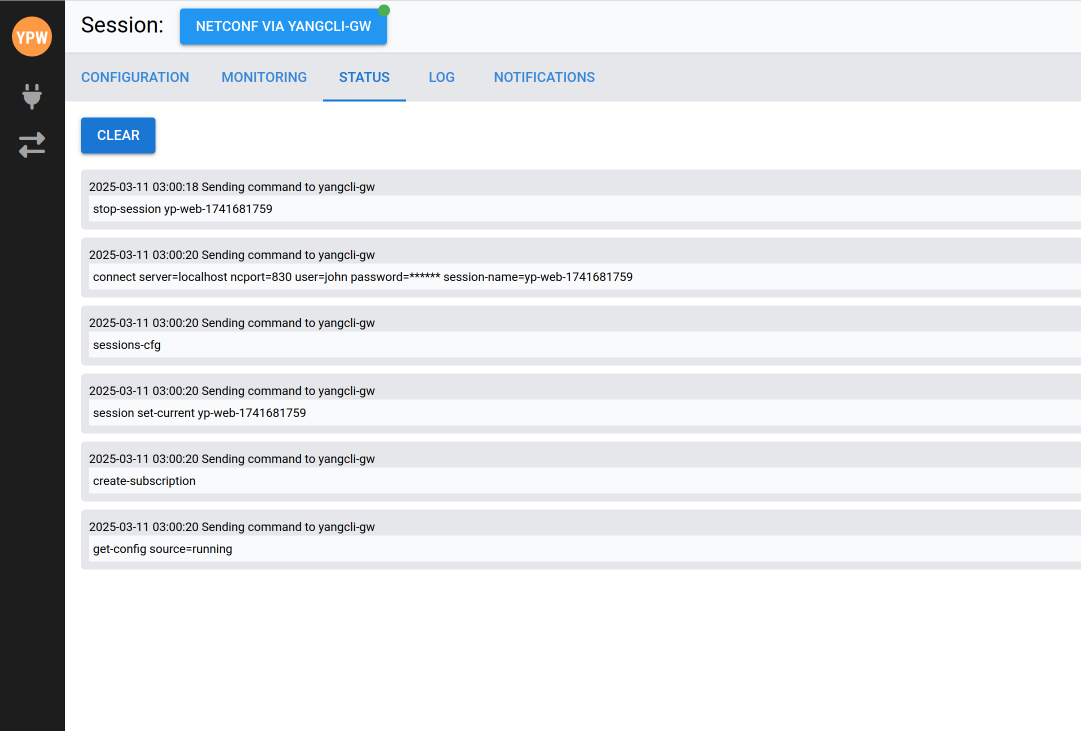The height and width of the screenshot is (731, 1081).
Task: Select the stop-session command entry
Action: click(x=183, y=209)
